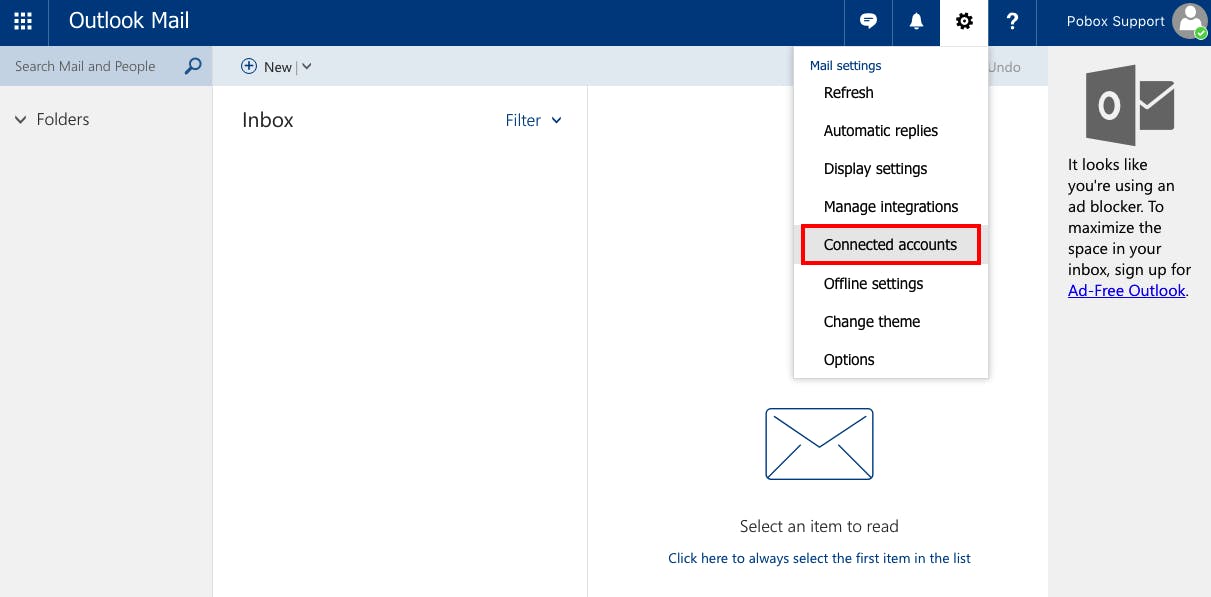Open Help via the question mark icon
This screenshot has height=597, width=1211.
(x=1012, y=20)
